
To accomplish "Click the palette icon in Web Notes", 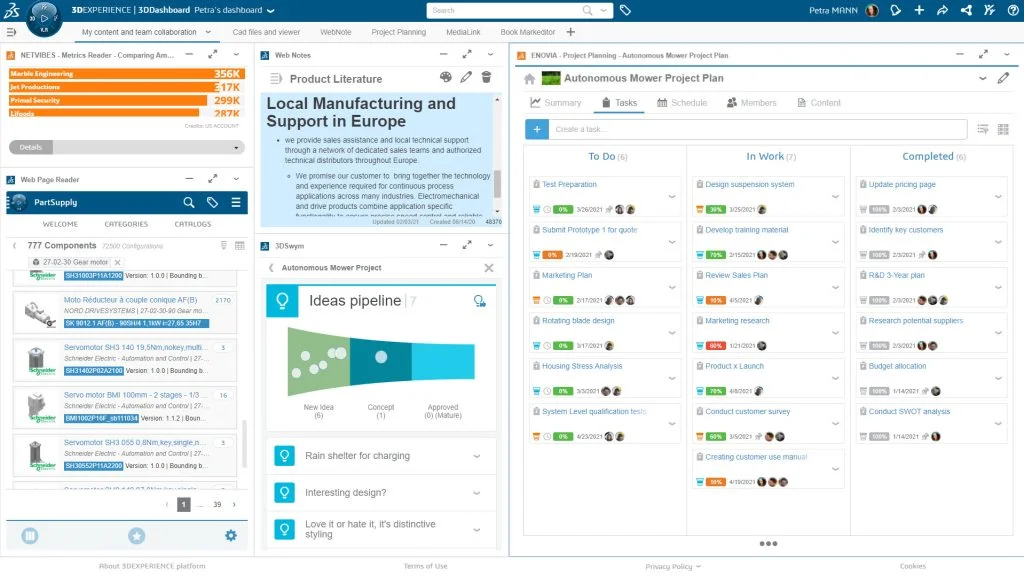I will pos(445,78).
